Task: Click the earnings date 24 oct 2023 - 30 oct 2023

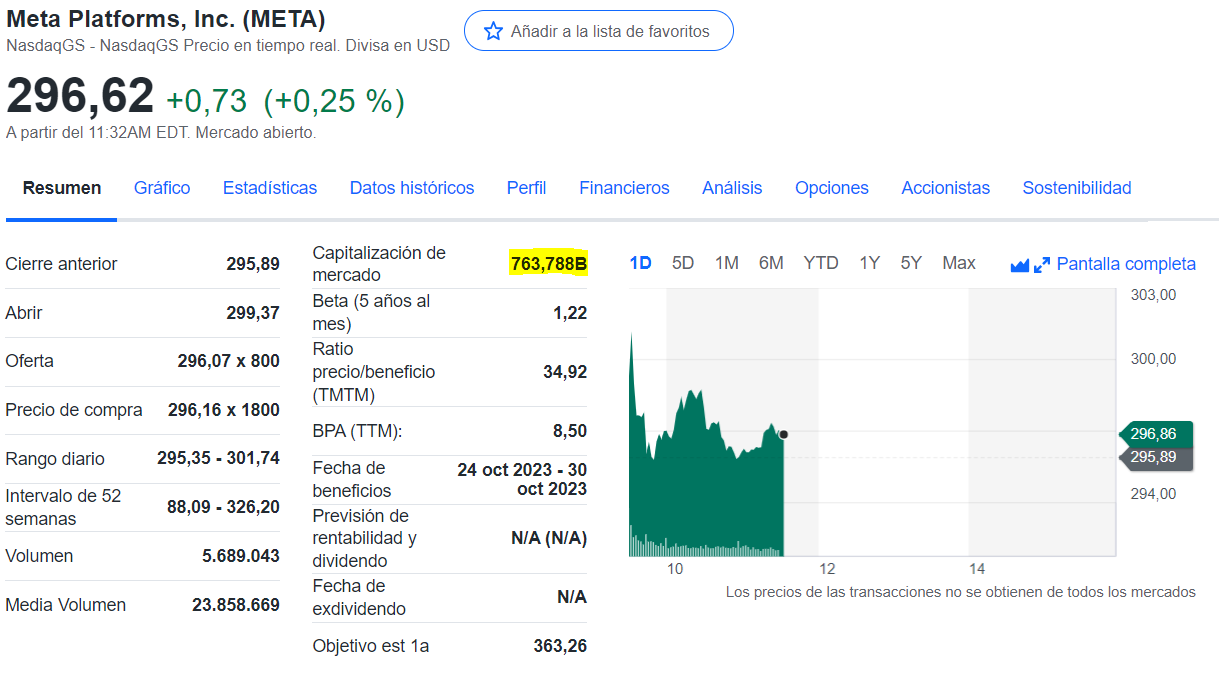Action: (522, 479)
